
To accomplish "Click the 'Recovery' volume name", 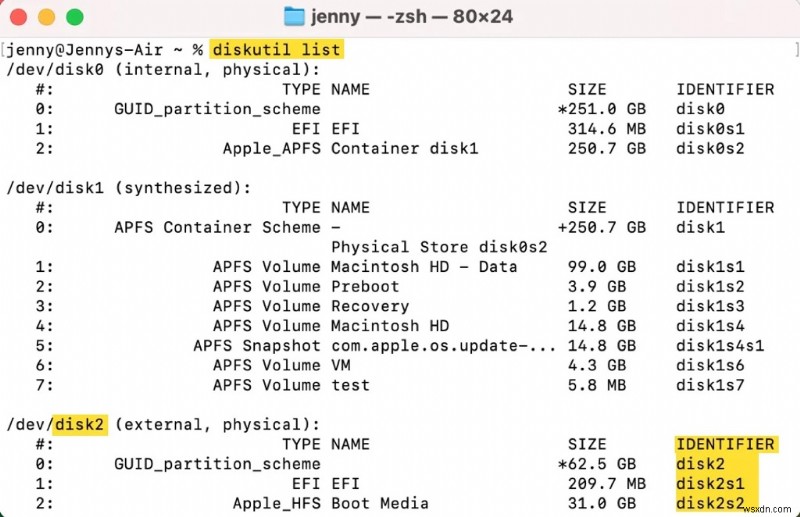I will (x=370, y=306).
